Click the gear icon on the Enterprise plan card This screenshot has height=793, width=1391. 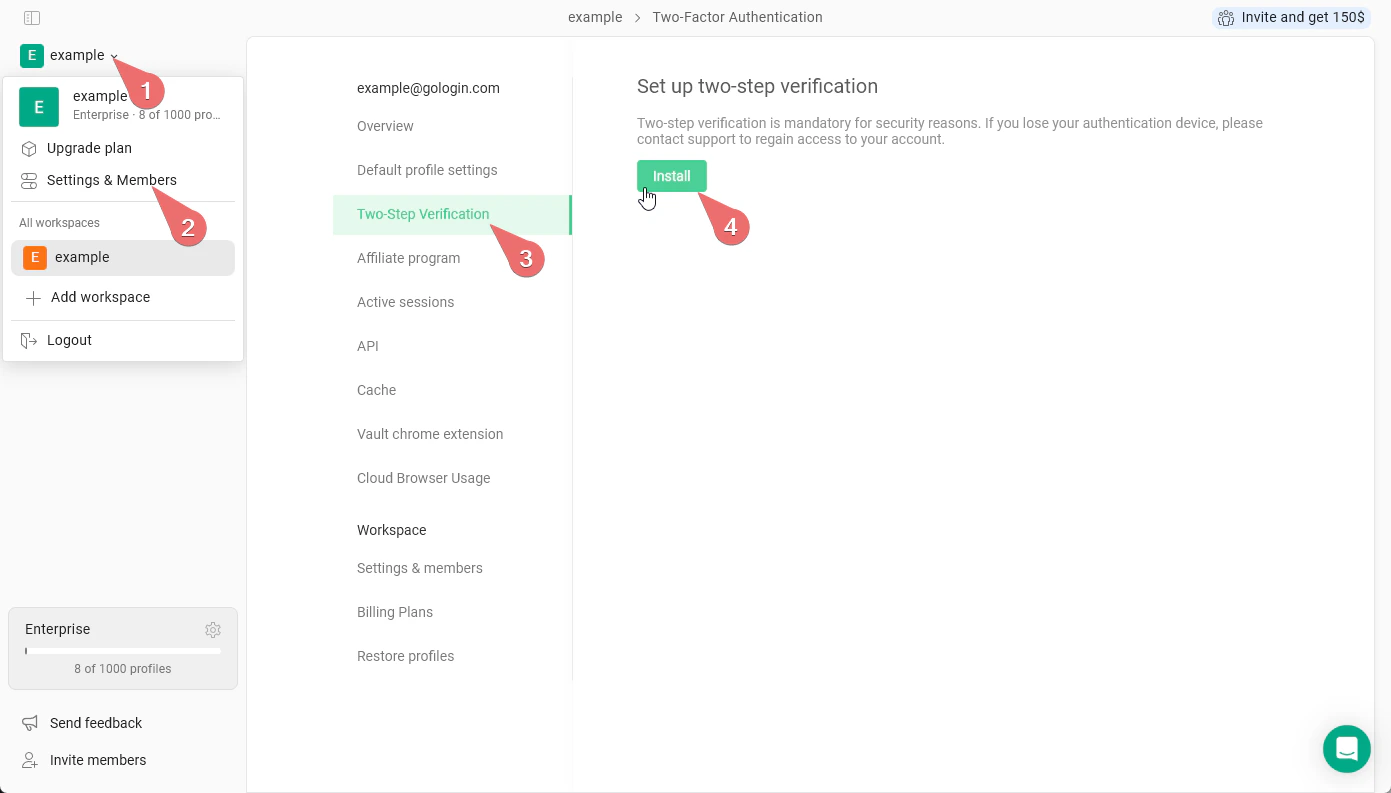[x=213, y=630]
